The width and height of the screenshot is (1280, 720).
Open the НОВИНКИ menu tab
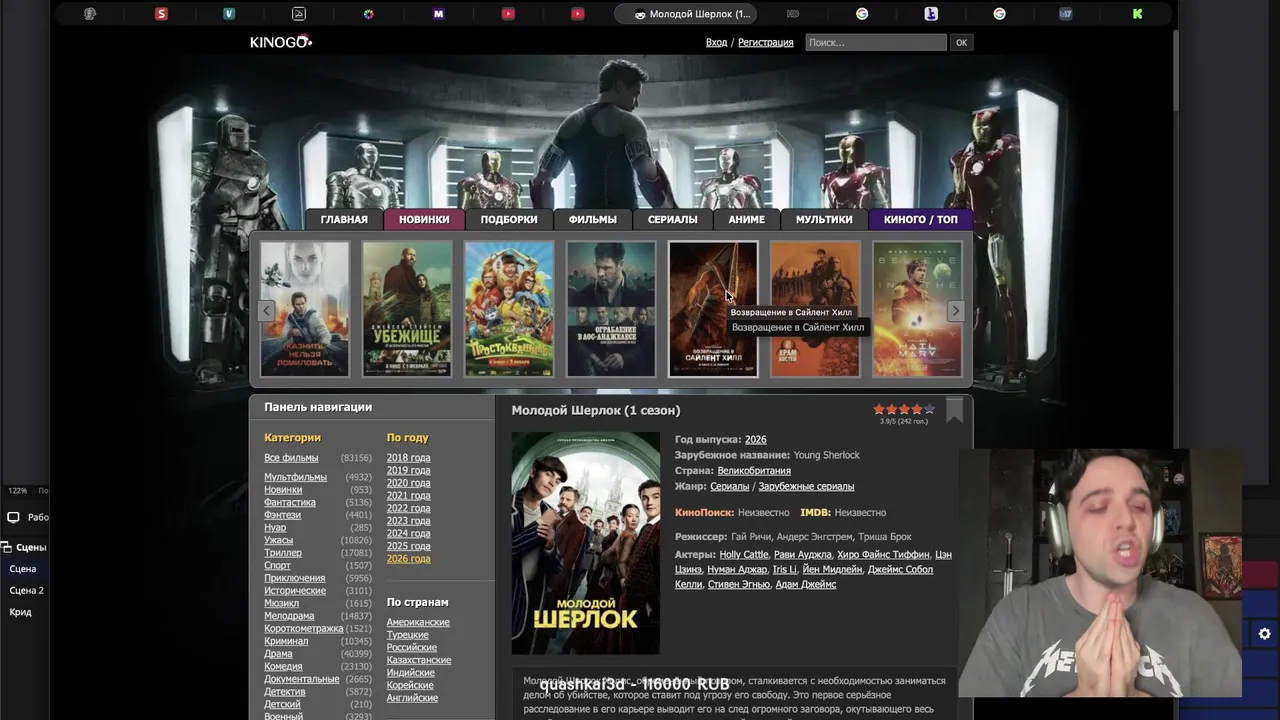tap(424, 219)
